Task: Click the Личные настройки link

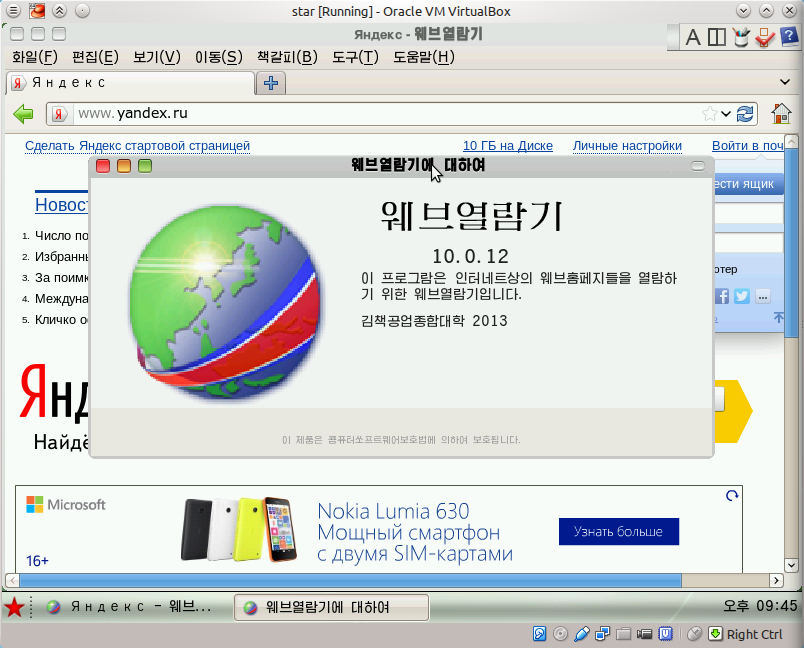Action: [627, 146]
